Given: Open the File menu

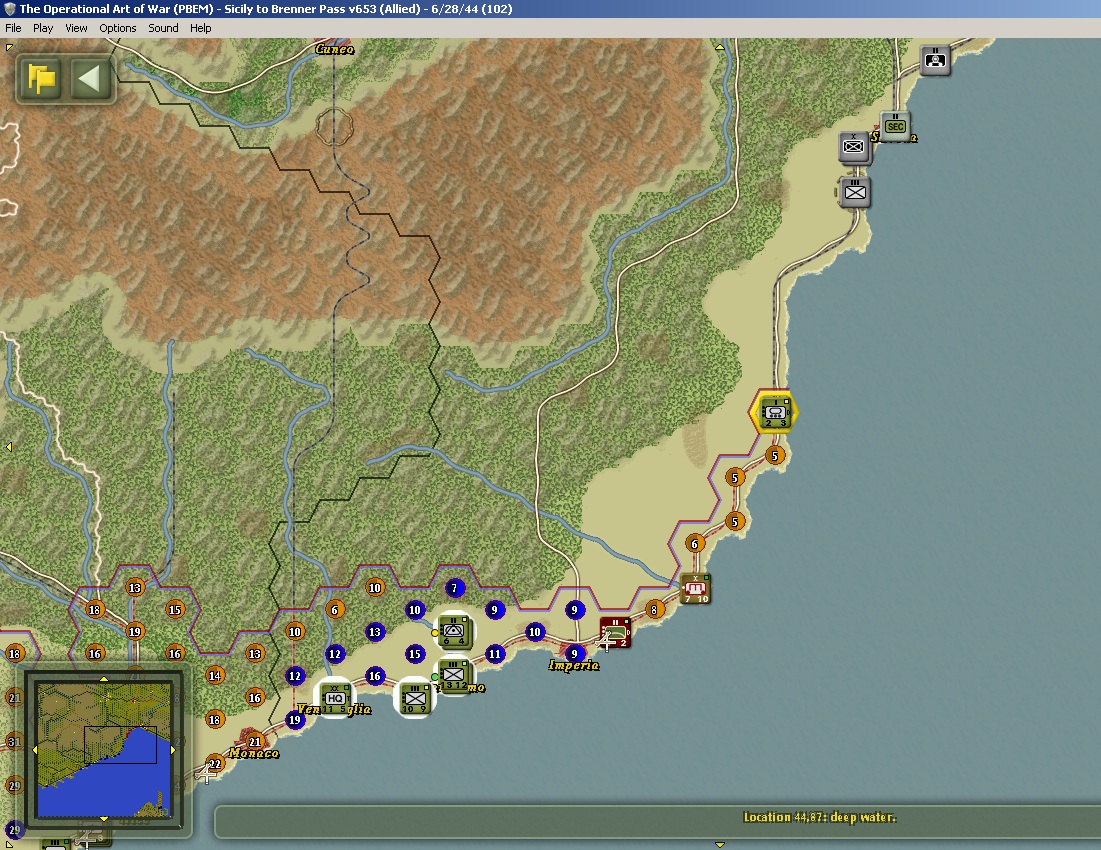Looking at the screenshot, I should tap(13, 28).
